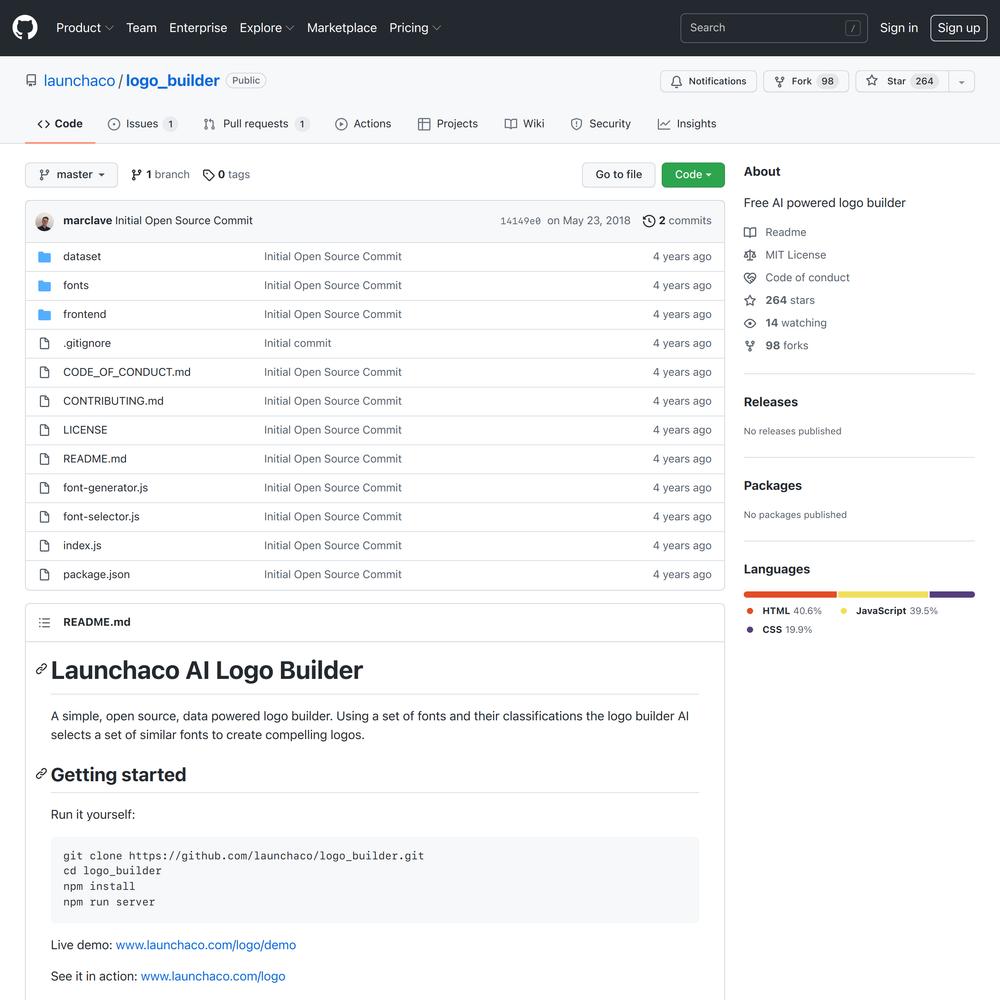Open the CODE_OF_CONDUCT.md file
The height and width of the screenshot is (1000, 1000).
(x=126, y=372)
